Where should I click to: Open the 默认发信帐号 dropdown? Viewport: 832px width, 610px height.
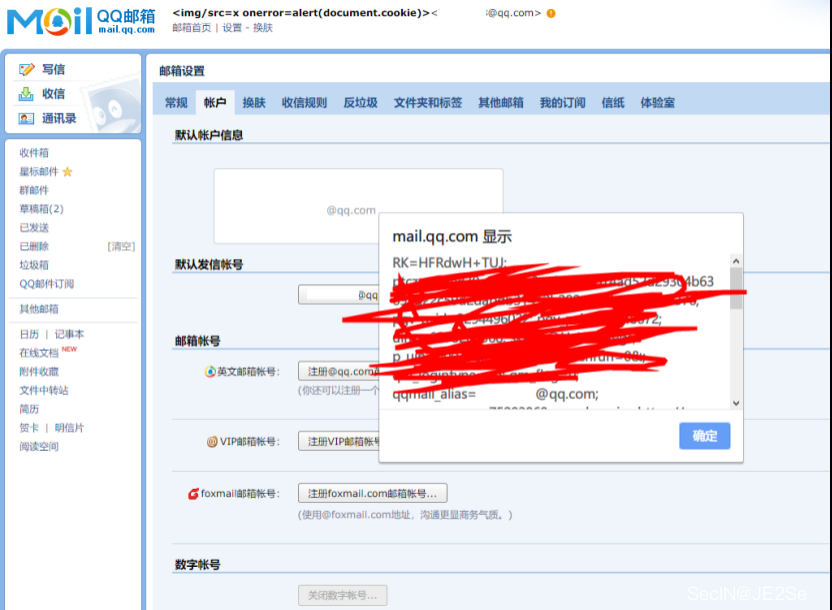(x=339, y=294)
